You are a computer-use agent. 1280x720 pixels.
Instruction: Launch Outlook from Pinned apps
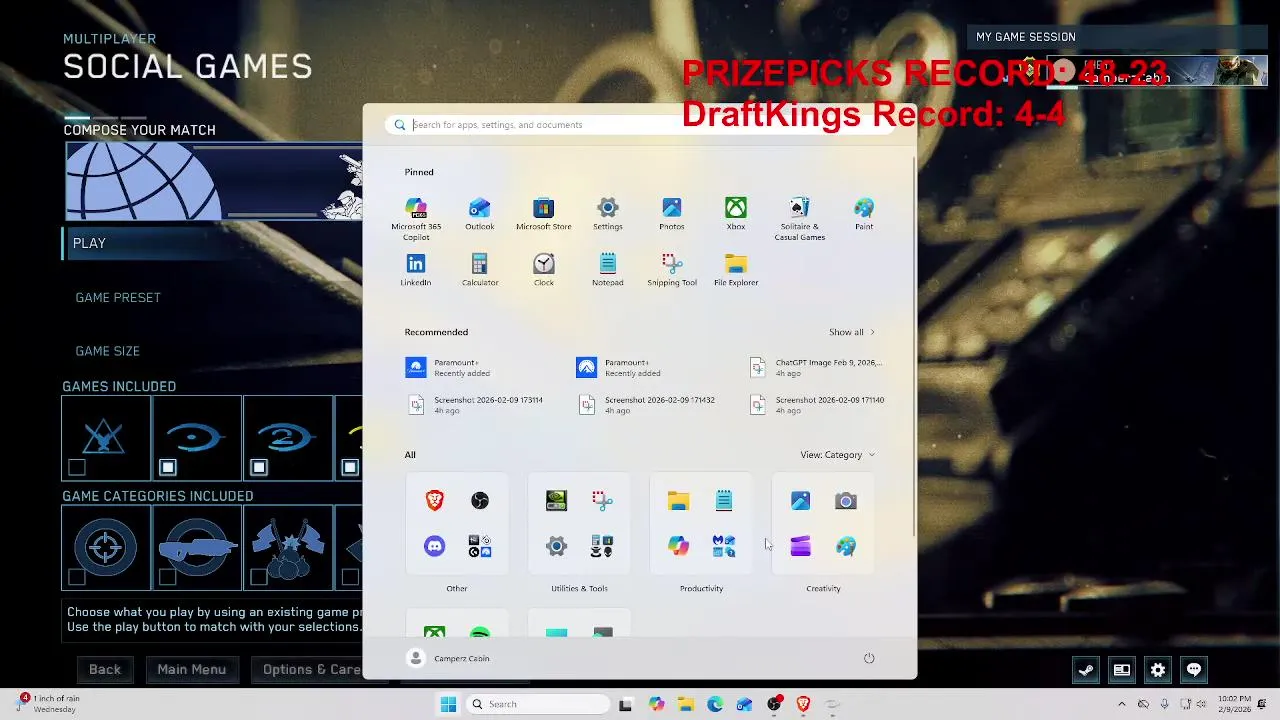pyautogui.click(x=480, y=214)
